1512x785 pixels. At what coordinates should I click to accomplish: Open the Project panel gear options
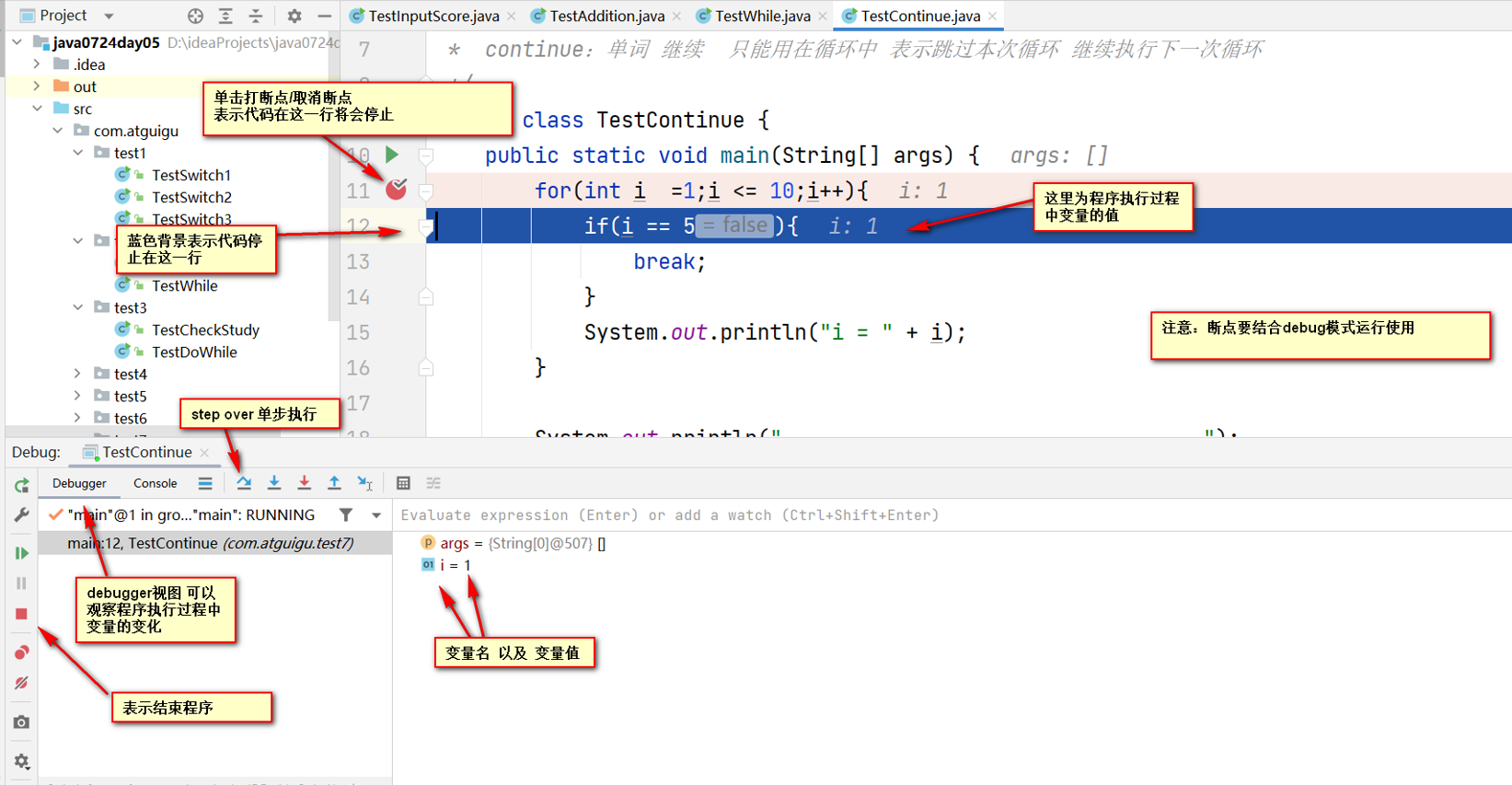(x=294, y=16)
